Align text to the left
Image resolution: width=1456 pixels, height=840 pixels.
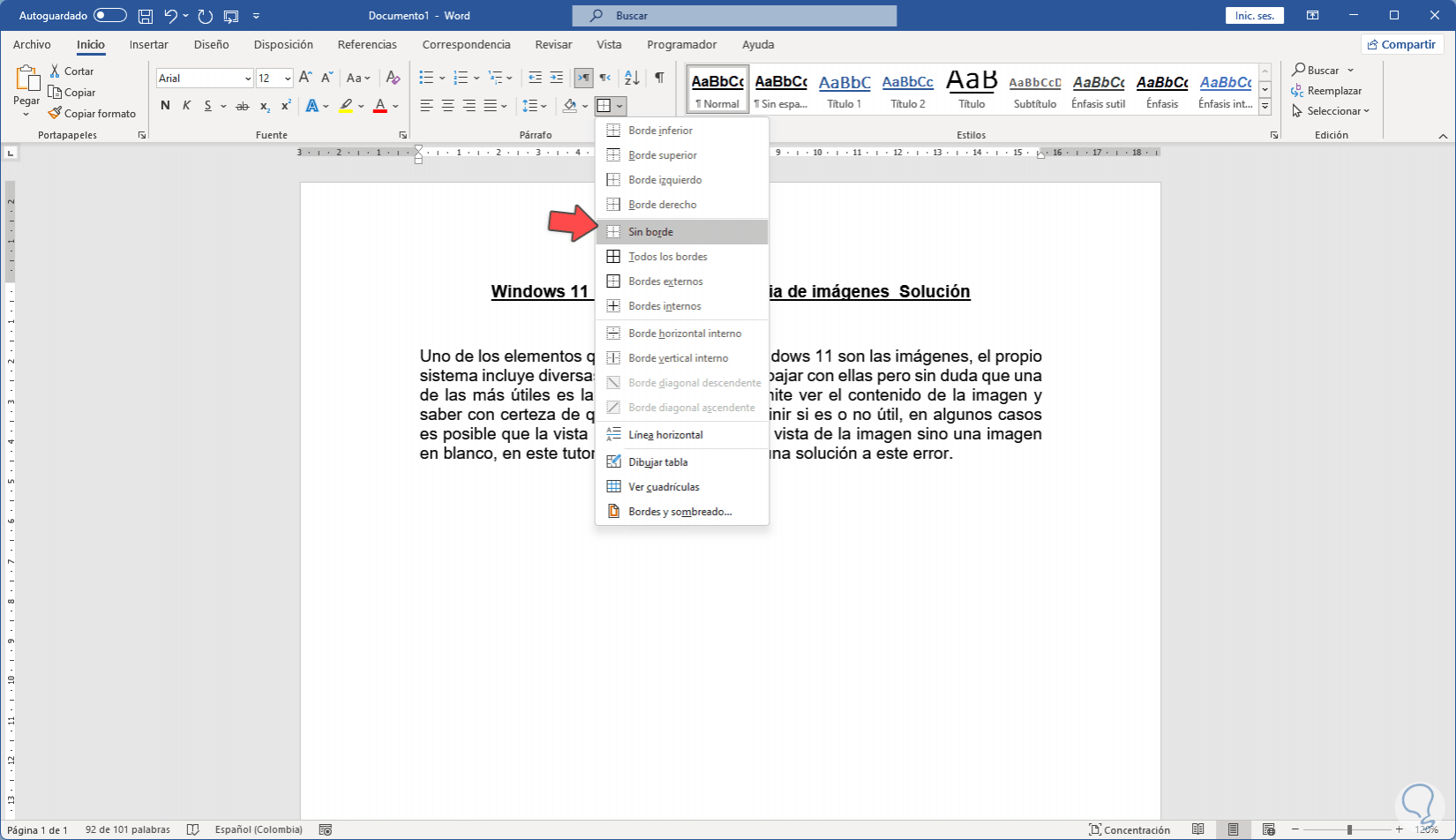[426, 106]
